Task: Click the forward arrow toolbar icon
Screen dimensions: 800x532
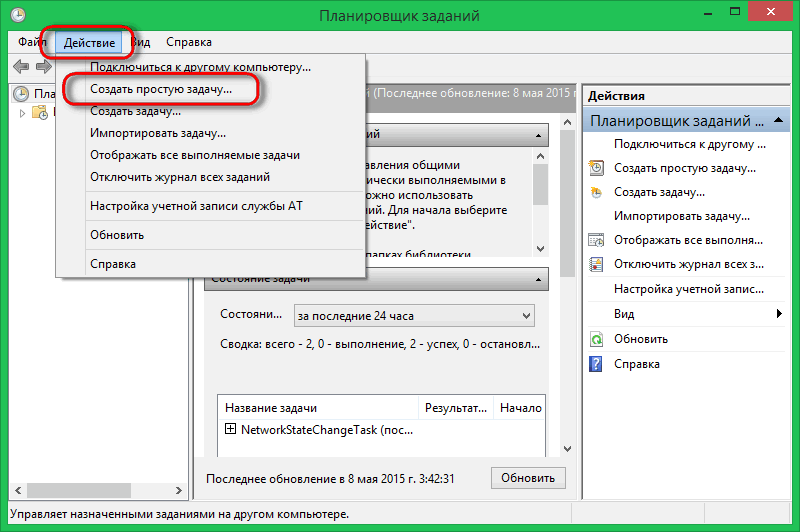Action: [44, 66]
